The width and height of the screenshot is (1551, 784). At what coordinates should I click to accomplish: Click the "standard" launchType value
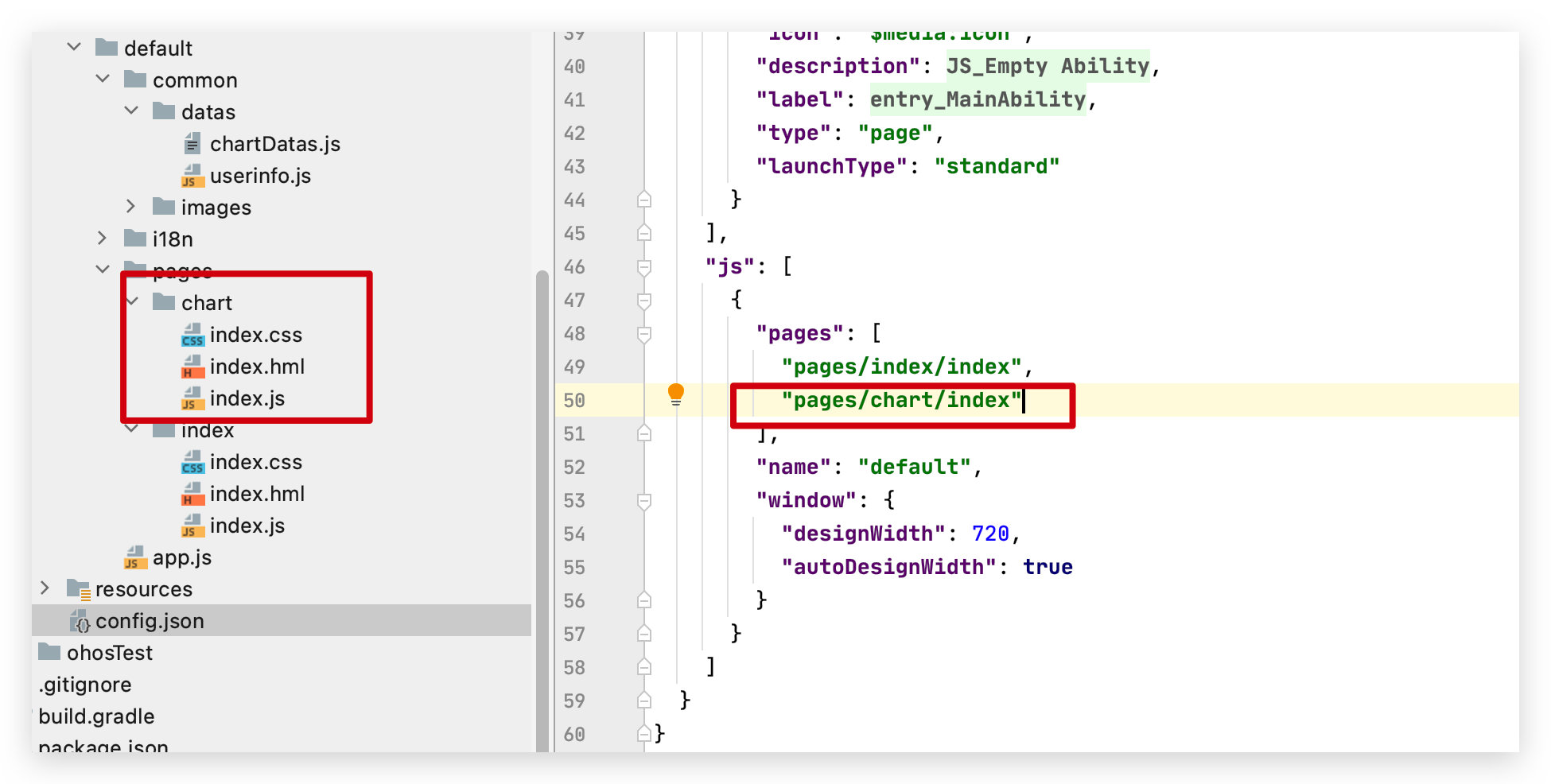[997, 165]
